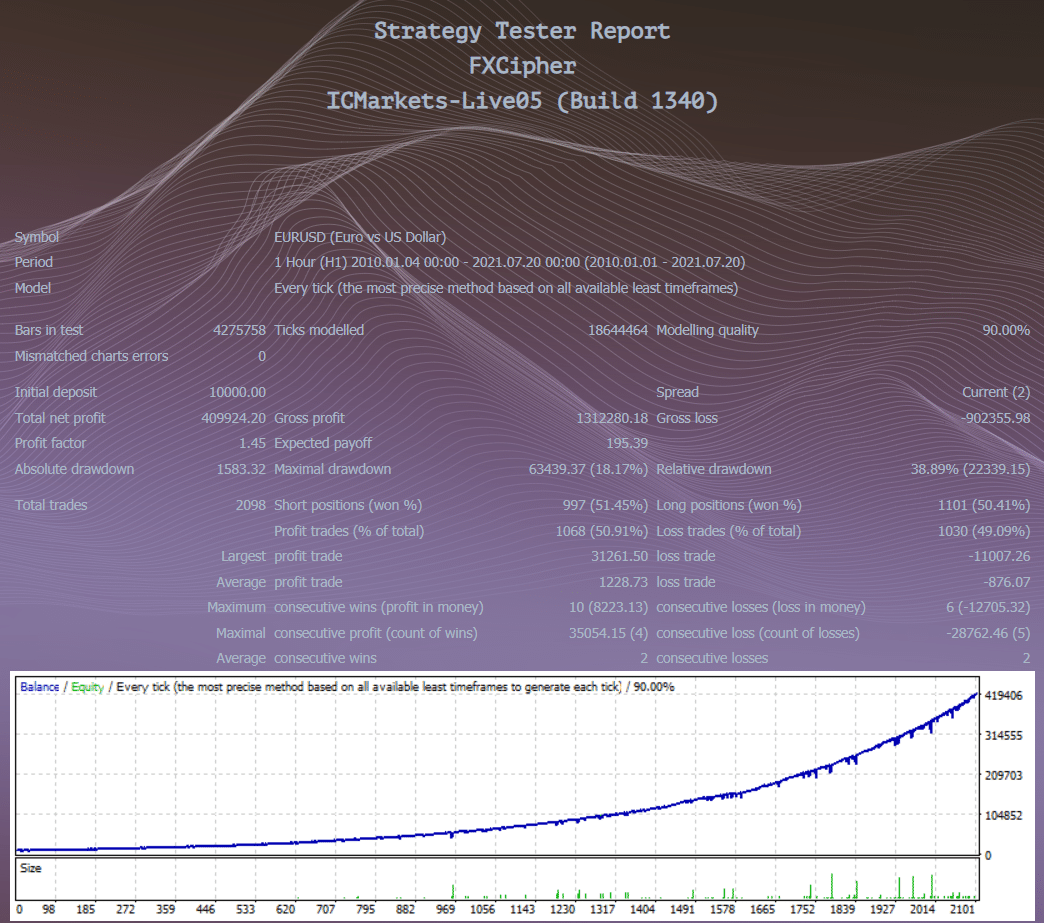Click the value "-28762.46 (5)"

[x=988, y=633]
